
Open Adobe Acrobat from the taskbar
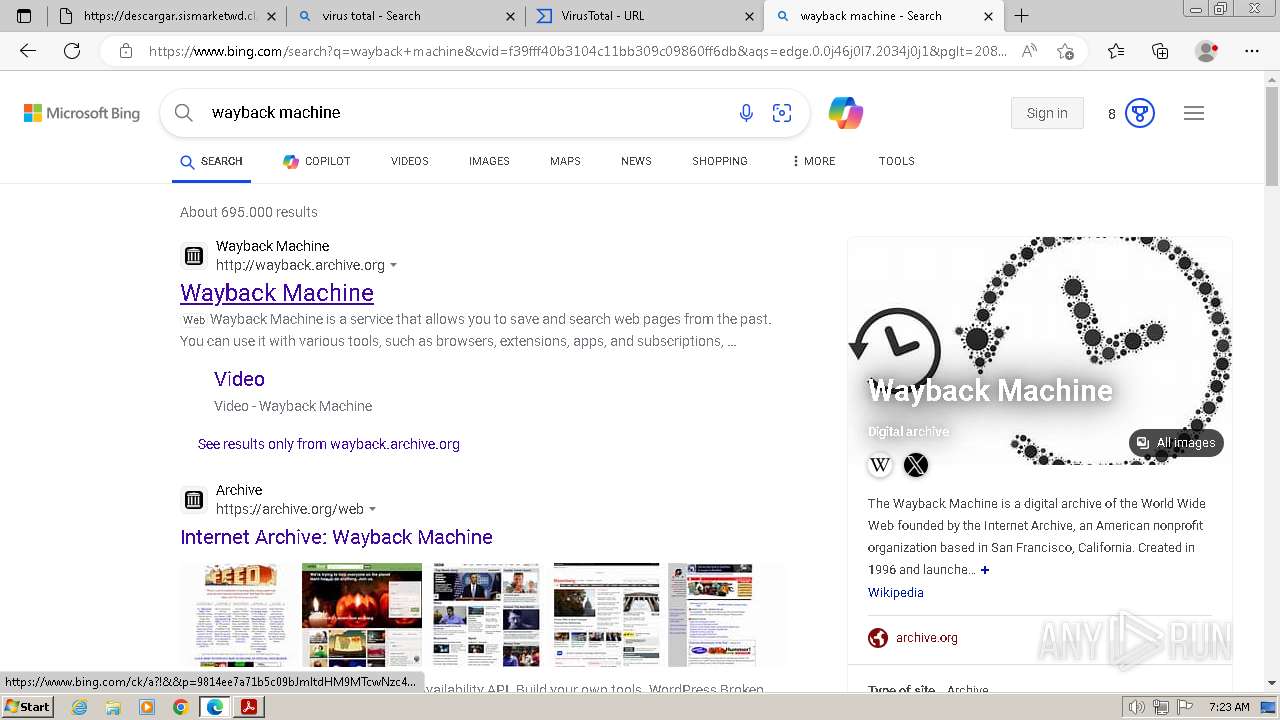click(x=248, y=707)
